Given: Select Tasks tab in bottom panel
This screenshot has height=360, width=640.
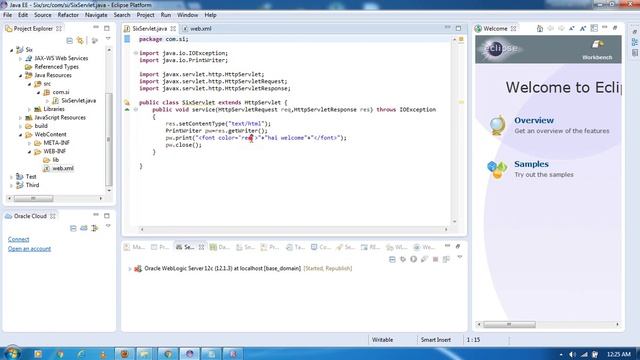Looking at the screenshot, I should click(296, 247).
